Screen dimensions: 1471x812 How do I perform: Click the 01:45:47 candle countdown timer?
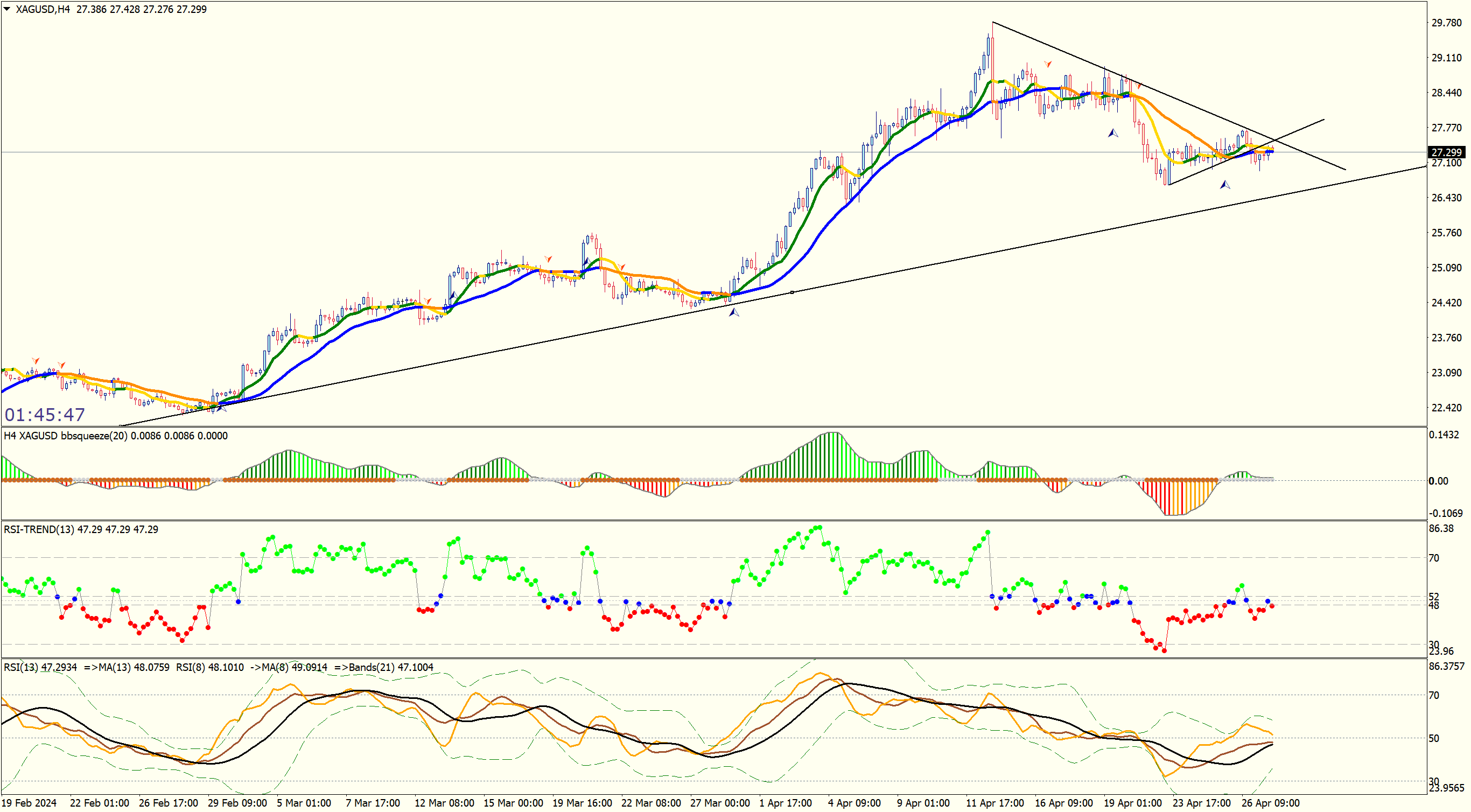45,415
